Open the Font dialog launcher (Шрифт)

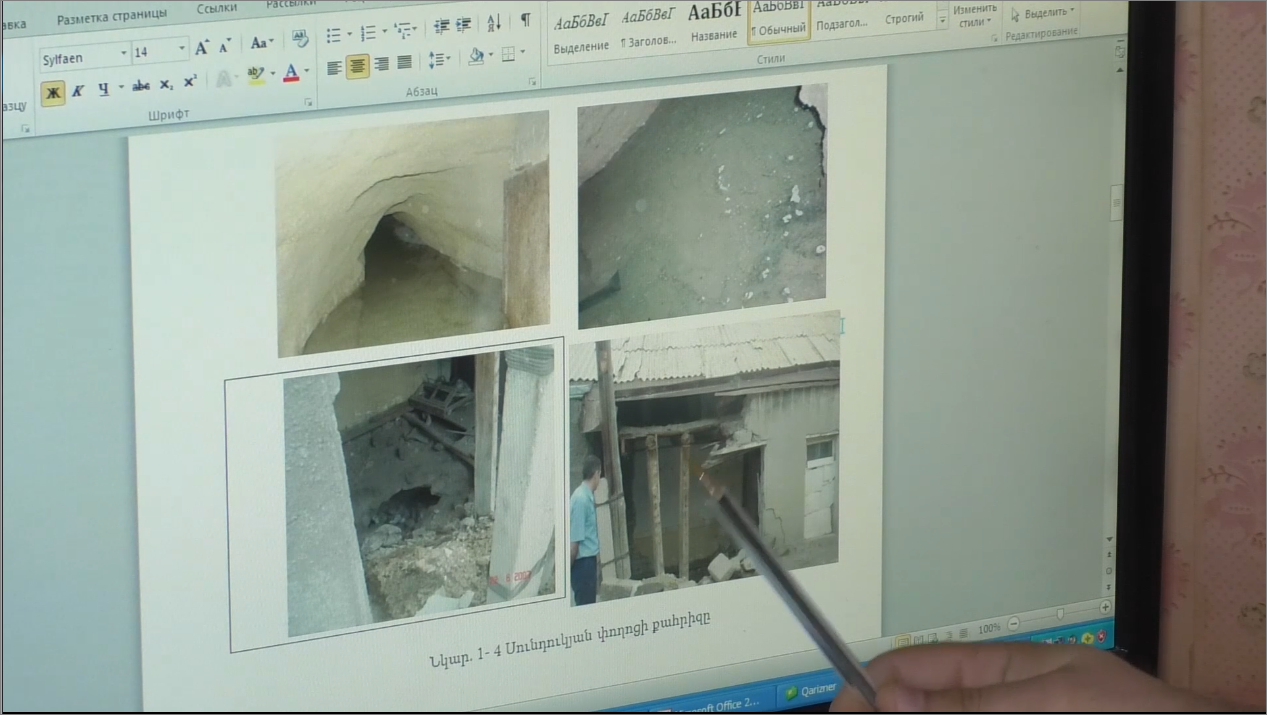[x=308, y=103]
